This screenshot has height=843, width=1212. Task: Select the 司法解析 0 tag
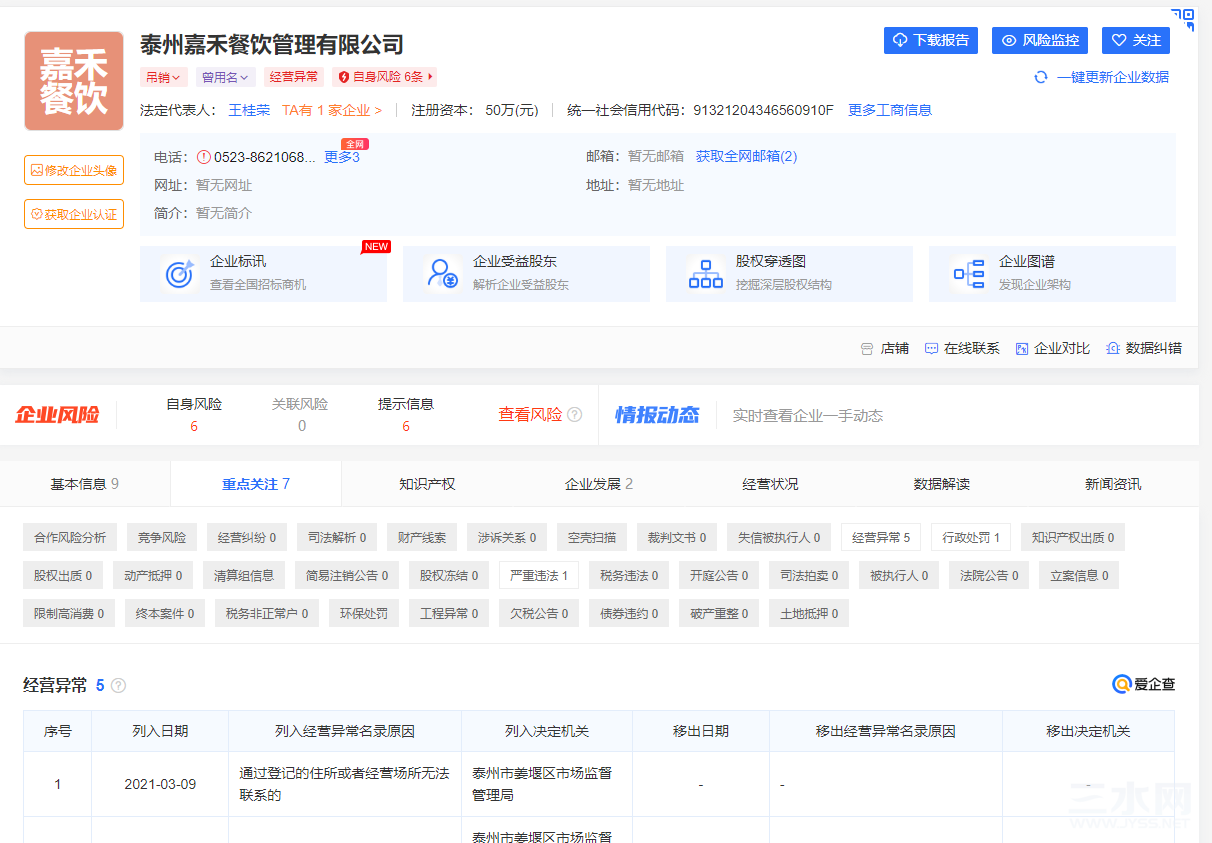click(x=337, y=537)
